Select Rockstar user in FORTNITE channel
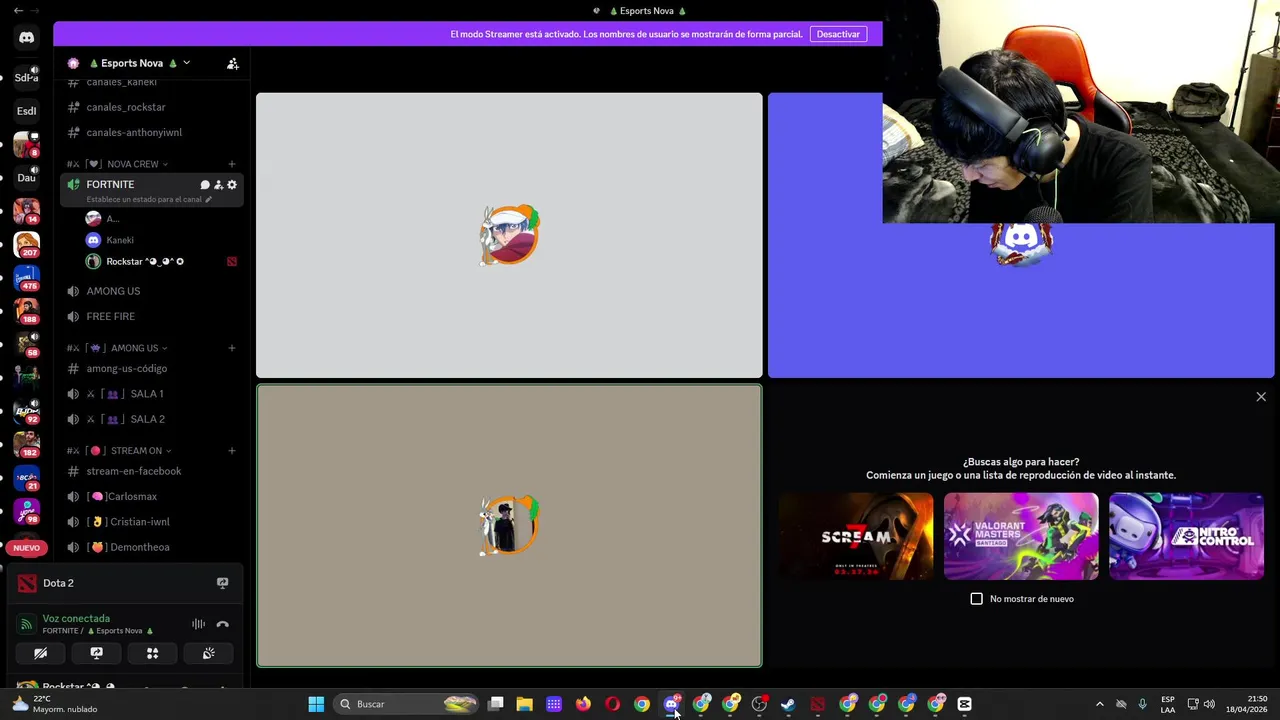 pos(162,262)
